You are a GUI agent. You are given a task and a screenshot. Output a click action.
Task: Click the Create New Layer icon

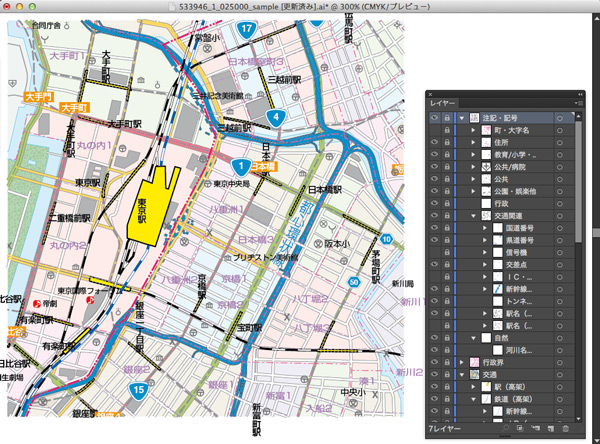(549, 428)
